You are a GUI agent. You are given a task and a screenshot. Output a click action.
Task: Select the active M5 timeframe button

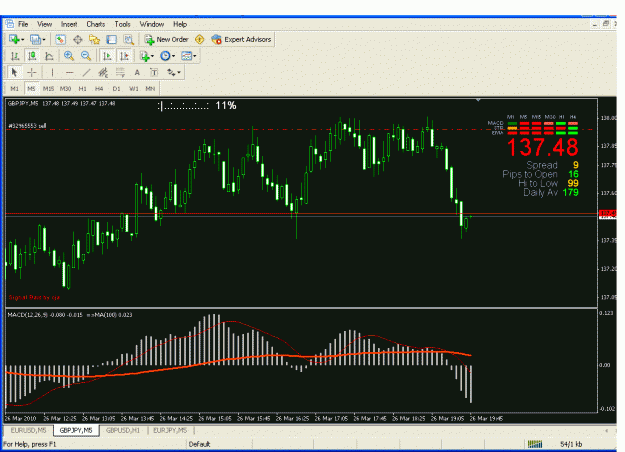pyautogui.click(x=31, y=88)
